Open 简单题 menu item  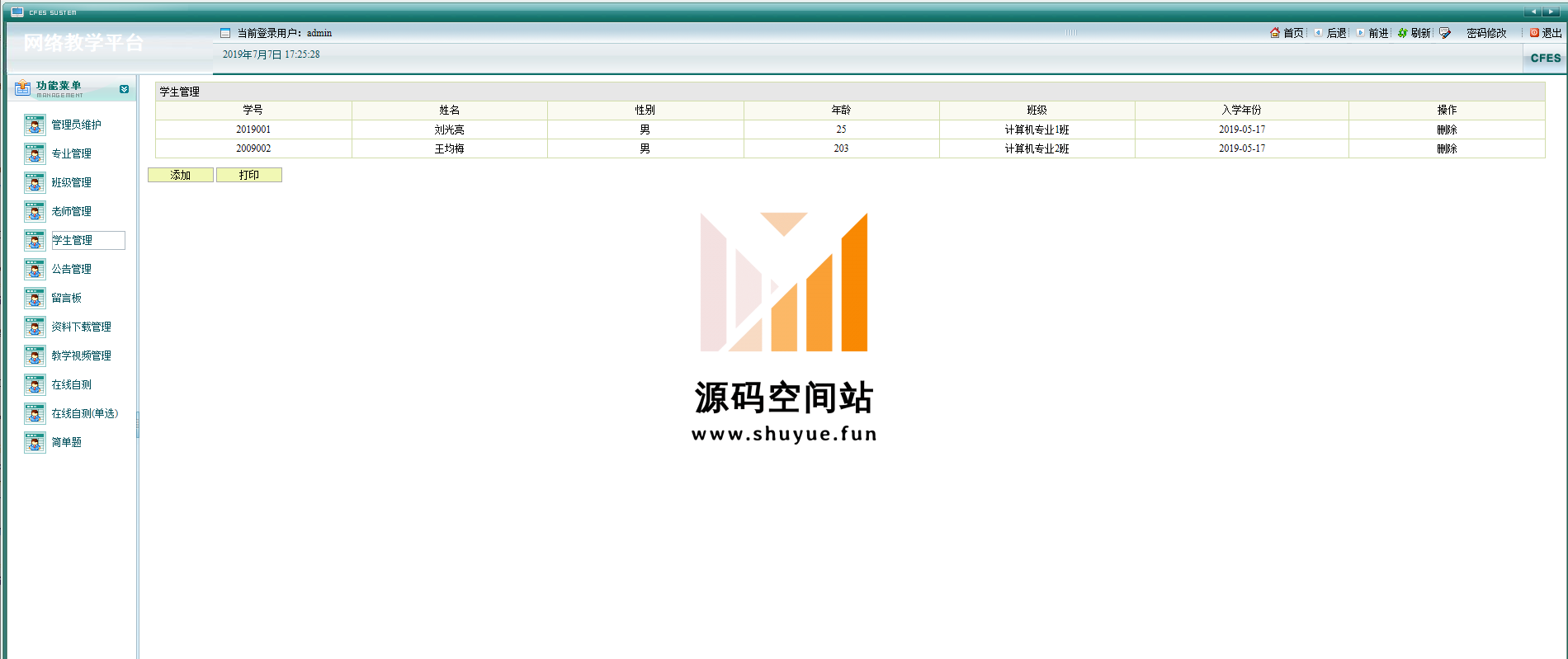tap(67, 442)
